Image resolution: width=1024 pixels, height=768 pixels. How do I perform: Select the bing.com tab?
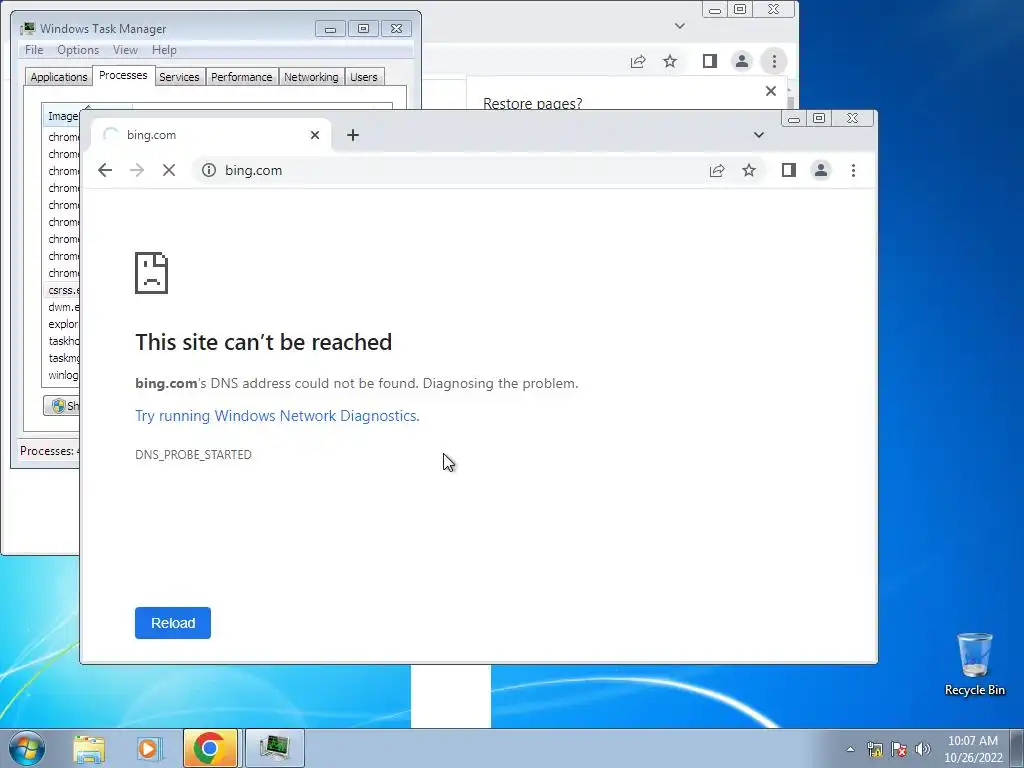(209, 135)
